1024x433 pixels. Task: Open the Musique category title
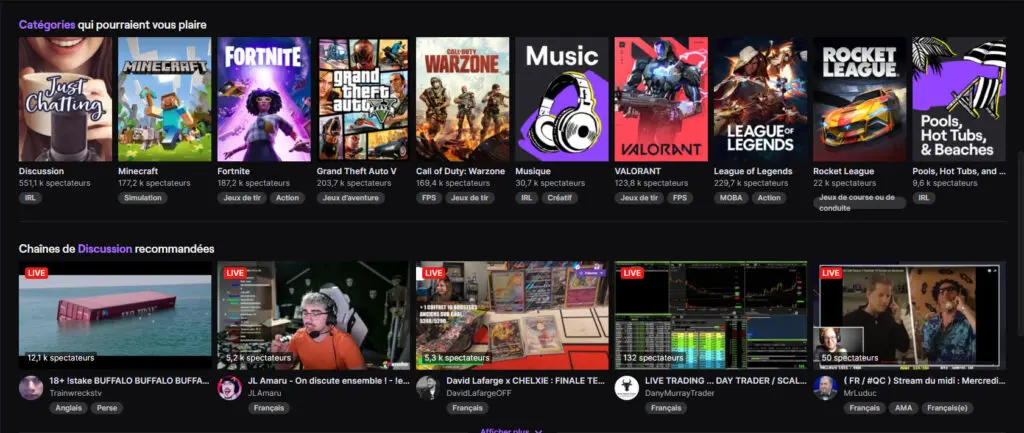[x=533, y=171]
